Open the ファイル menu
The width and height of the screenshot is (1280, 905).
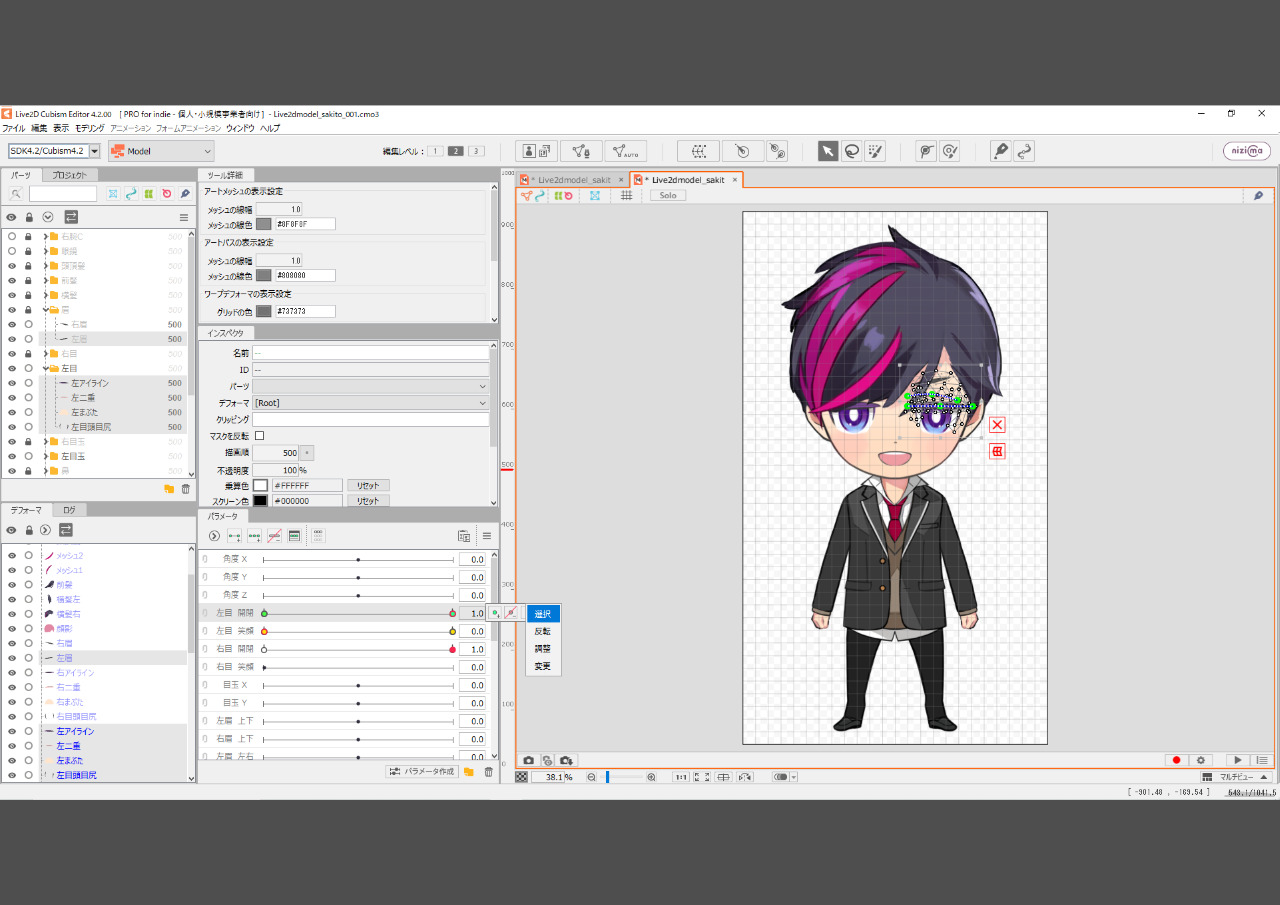click(14, 128)
